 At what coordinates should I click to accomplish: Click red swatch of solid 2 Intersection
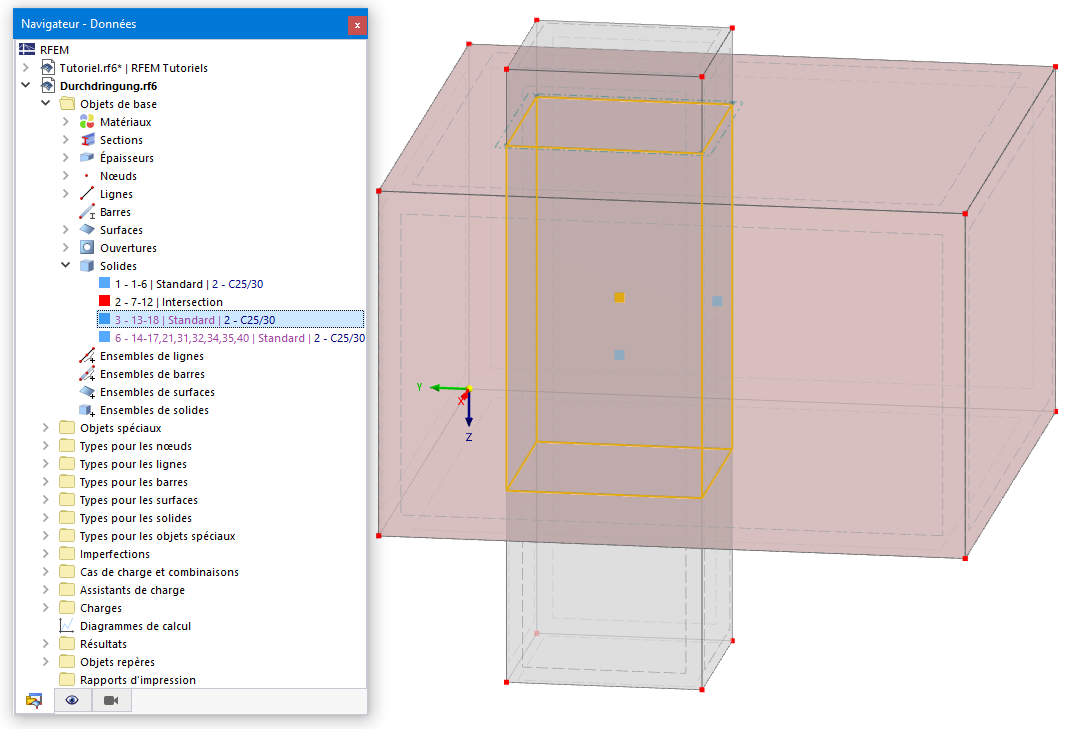pyautogui.click(x=104, y=301)
